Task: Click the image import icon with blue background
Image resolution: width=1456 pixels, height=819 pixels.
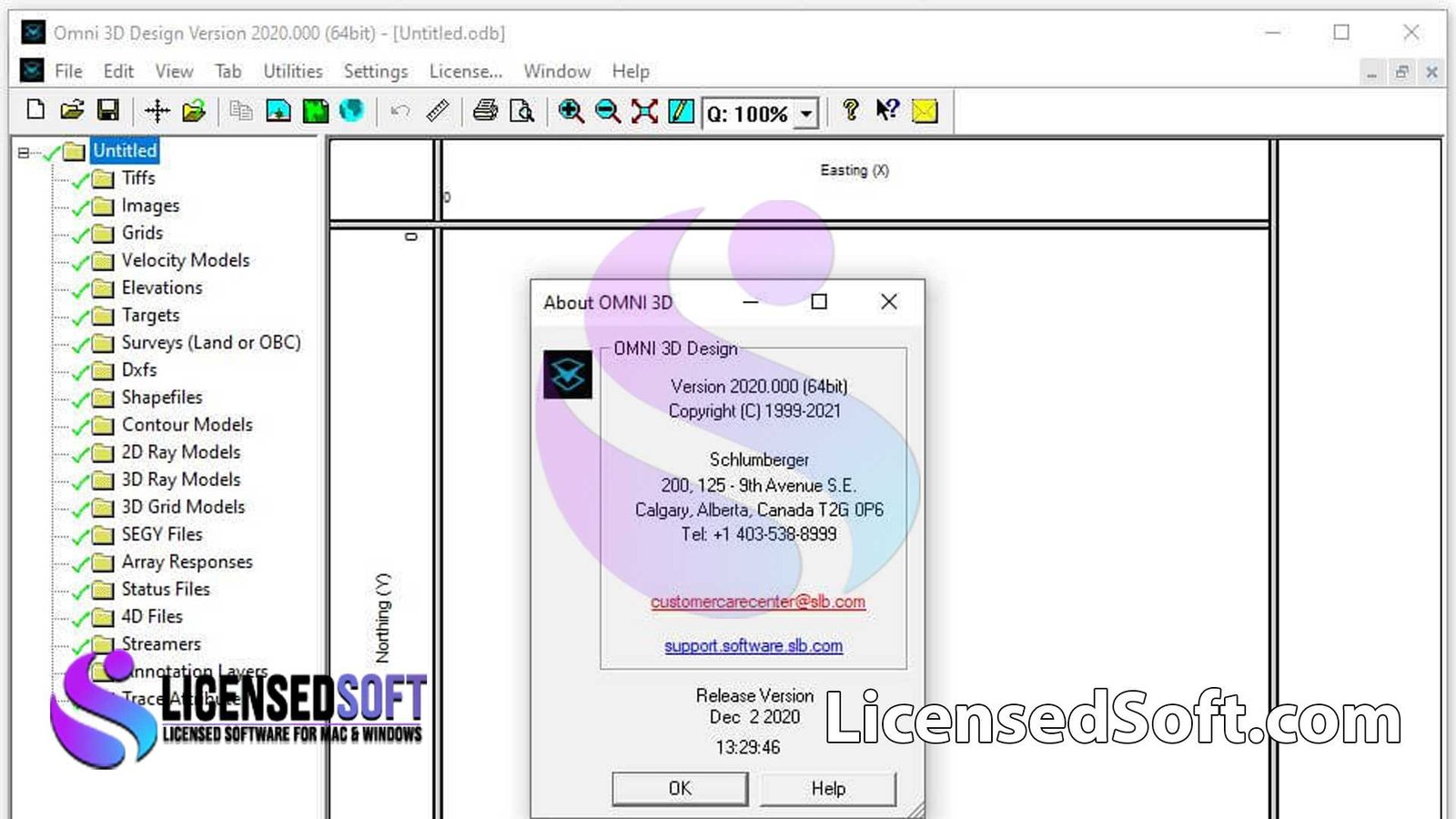Action: click(278, 111)
